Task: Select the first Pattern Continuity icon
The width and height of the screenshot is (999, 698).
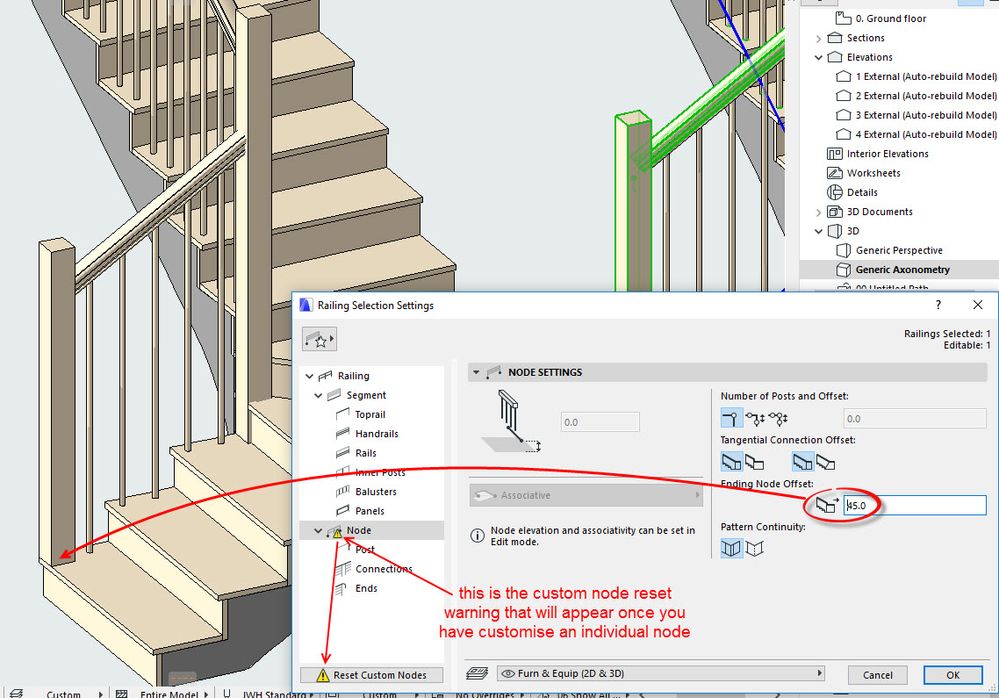Action: pyautogui.click(x=731, y=547)
